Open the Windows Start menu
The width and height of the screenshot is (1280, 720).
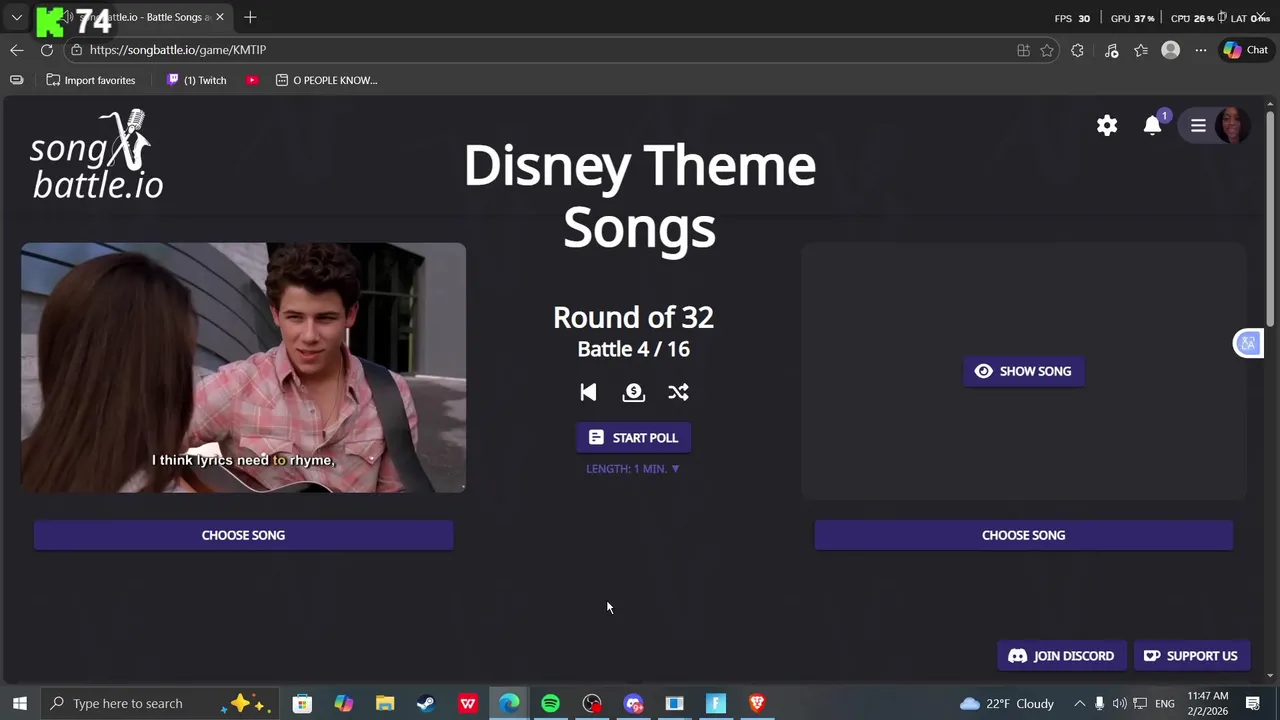tap(19, 703)
